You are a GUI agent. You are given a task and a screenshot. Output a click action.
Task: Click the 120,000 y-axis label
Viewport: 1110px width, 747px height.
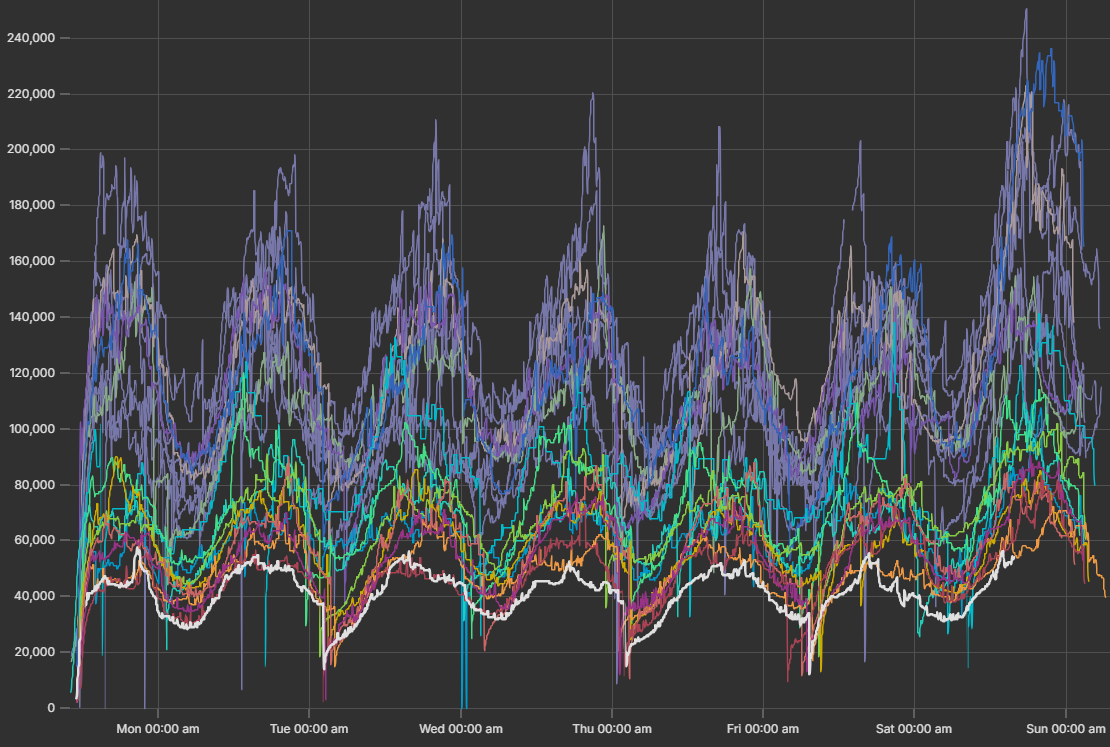click(x=31, y=373)
